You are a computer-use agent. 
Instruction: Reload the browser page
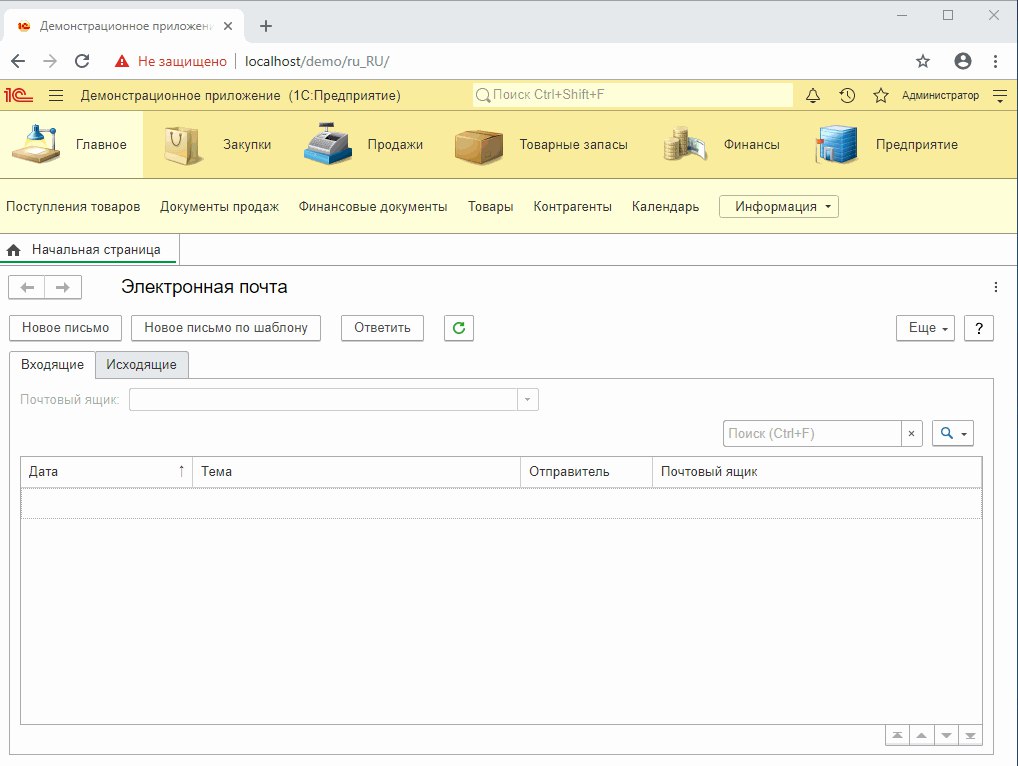pos(82,61)
